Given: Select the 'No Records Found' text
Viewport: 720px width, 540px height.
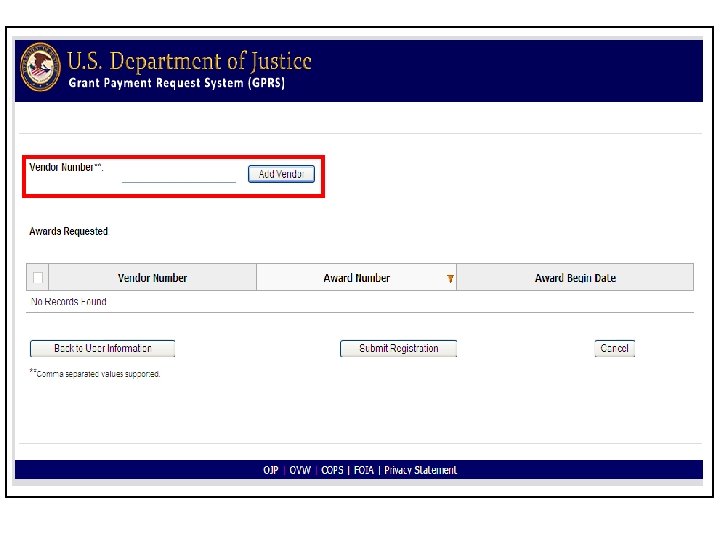Looking at the screenshot, I should 68,301.
